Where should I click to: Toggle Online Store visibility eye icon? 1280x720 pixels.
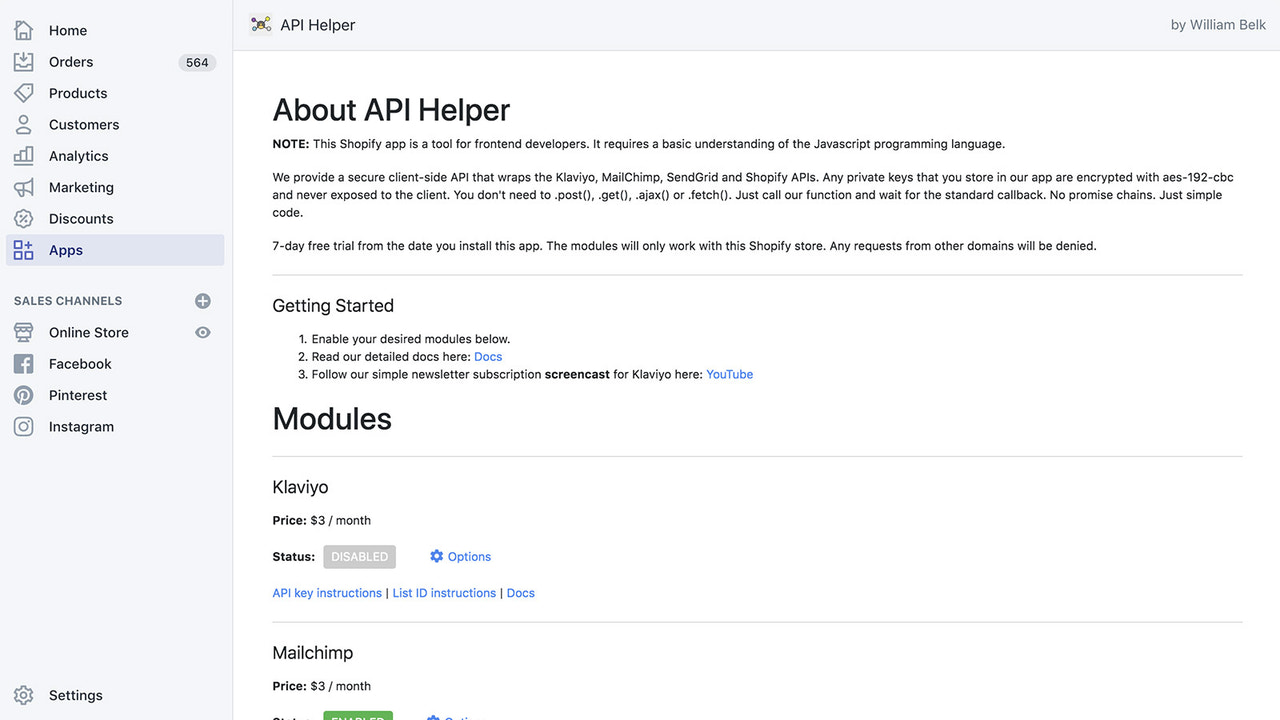pos(202,332)
